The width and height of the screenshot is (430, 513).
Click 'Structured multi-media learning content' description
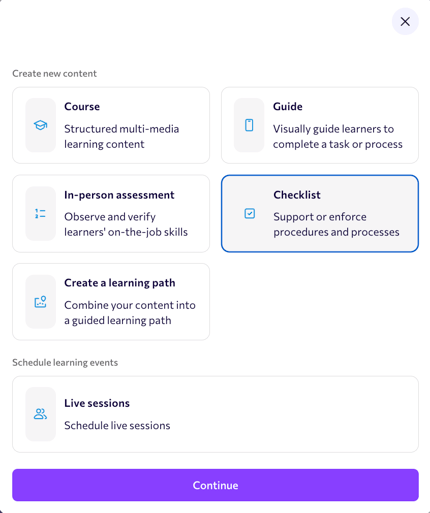(122, 136)
